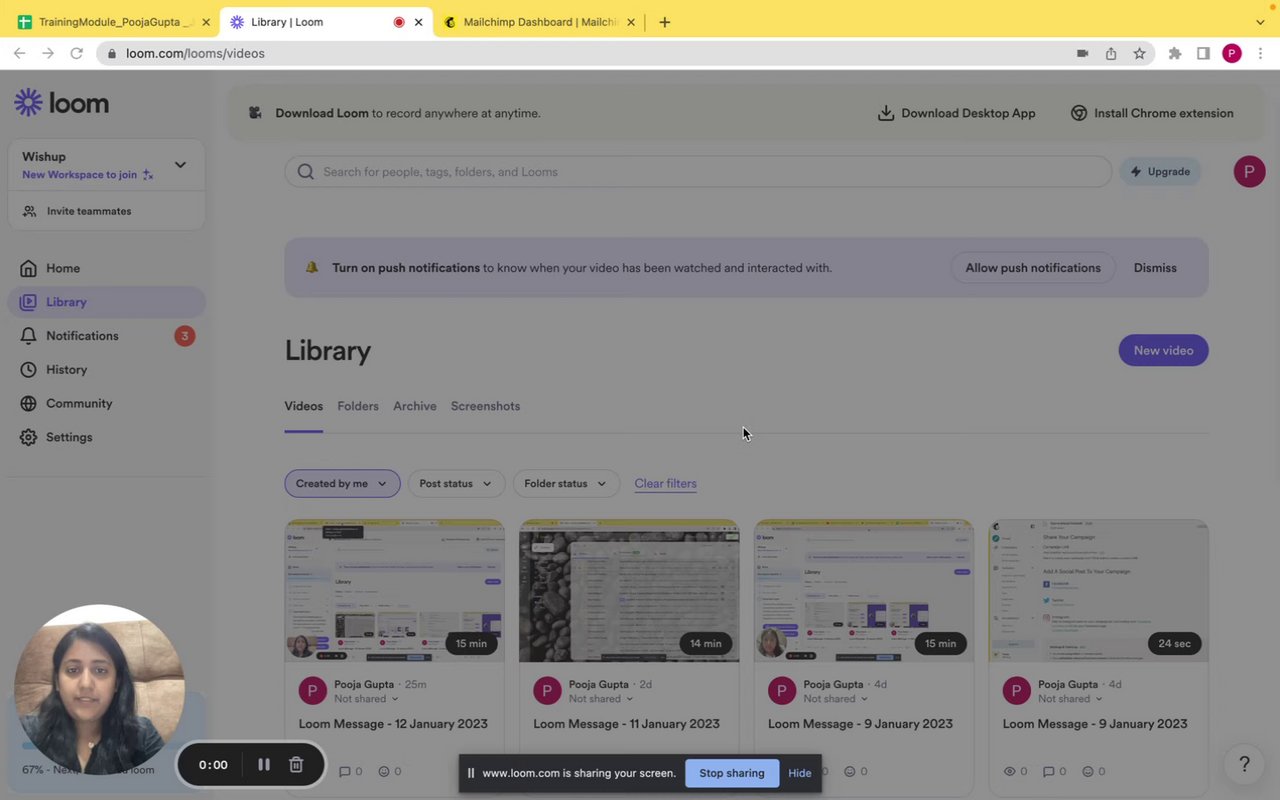1280x800 pixels.
Task: Expand Not shared on 24 sec video
Action: [x=1070, y=699]
